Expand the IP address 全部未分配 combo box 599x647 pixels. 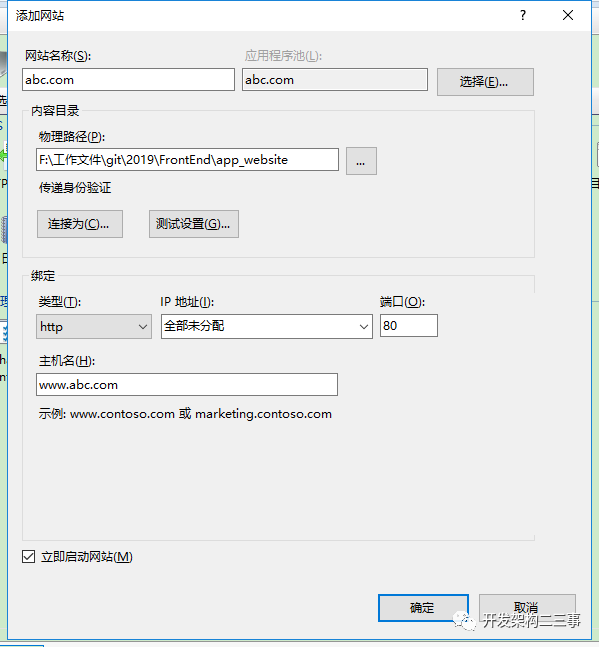[x=266, y=326]
